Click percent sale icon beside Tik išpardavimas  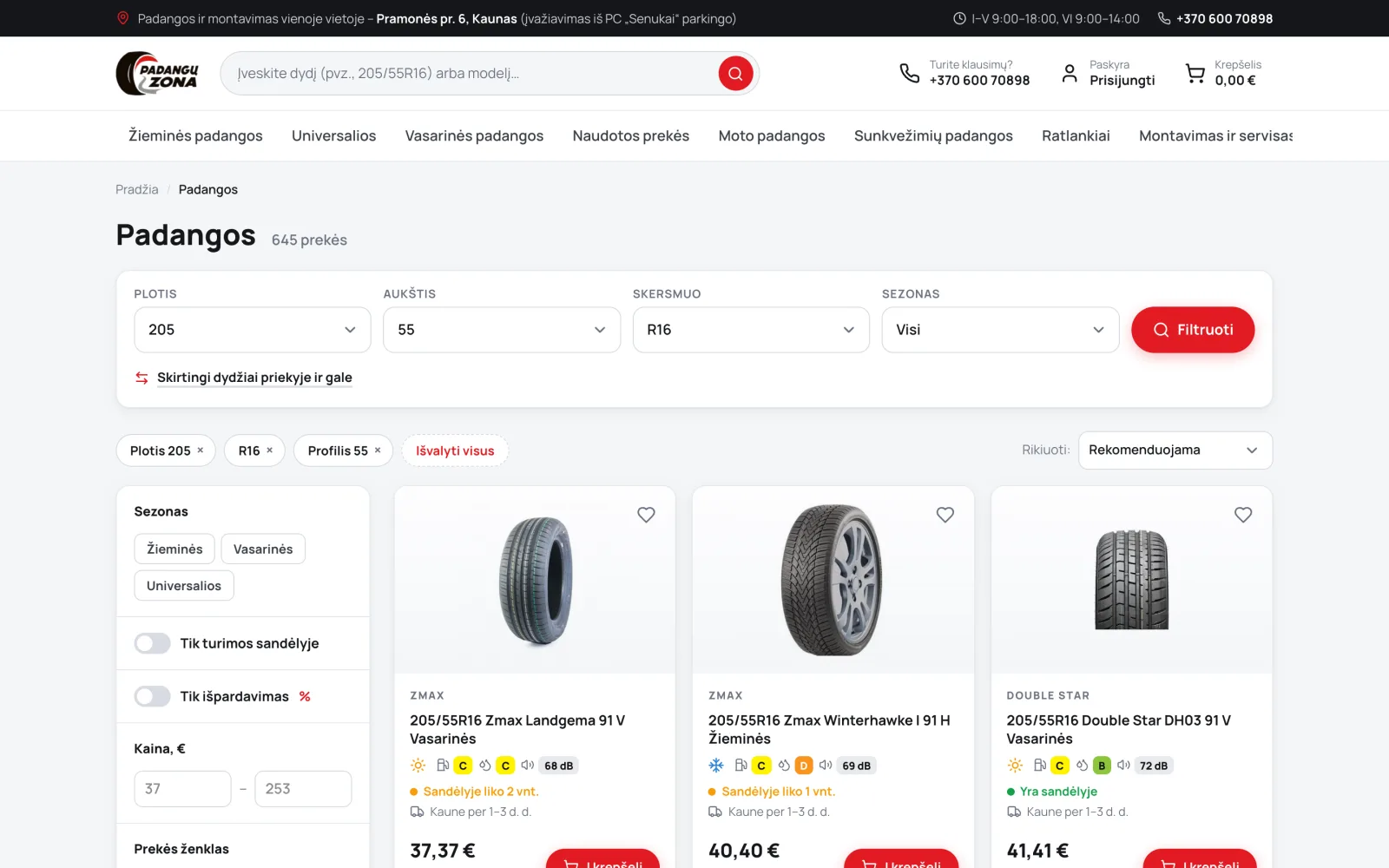pyautogui.click(x=305, y=696)
